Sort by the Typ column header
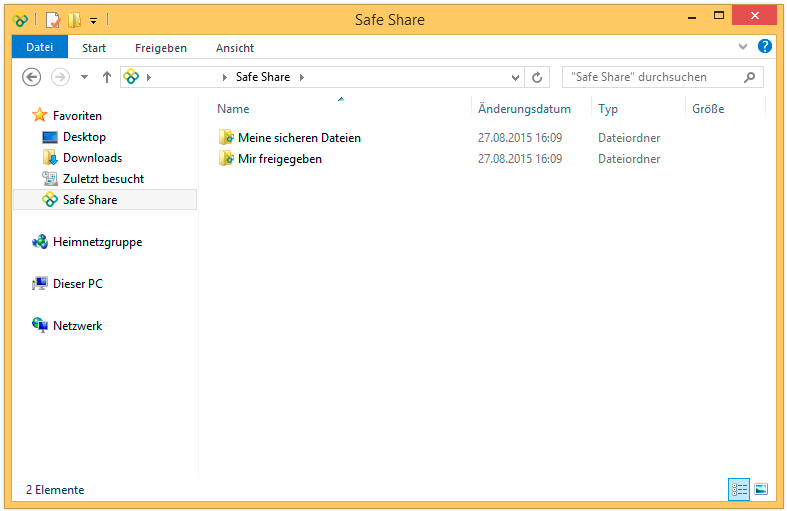Image resolution: width=787 pixels, height=511 pixels. point(608,109)
